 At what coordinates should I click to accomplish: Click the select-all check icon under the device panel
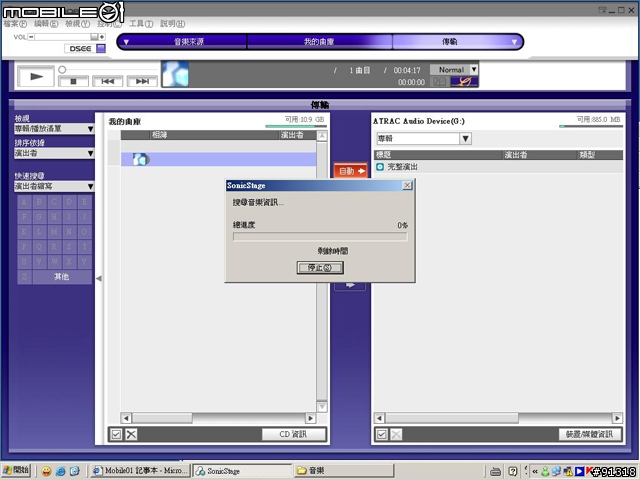[x=382, y=434]
